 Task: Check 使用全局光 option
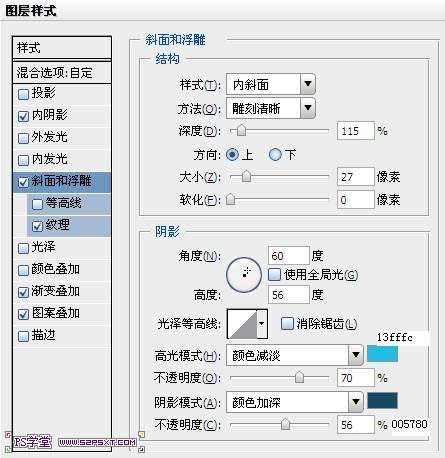pyautogui.click(x=274, y=275)
